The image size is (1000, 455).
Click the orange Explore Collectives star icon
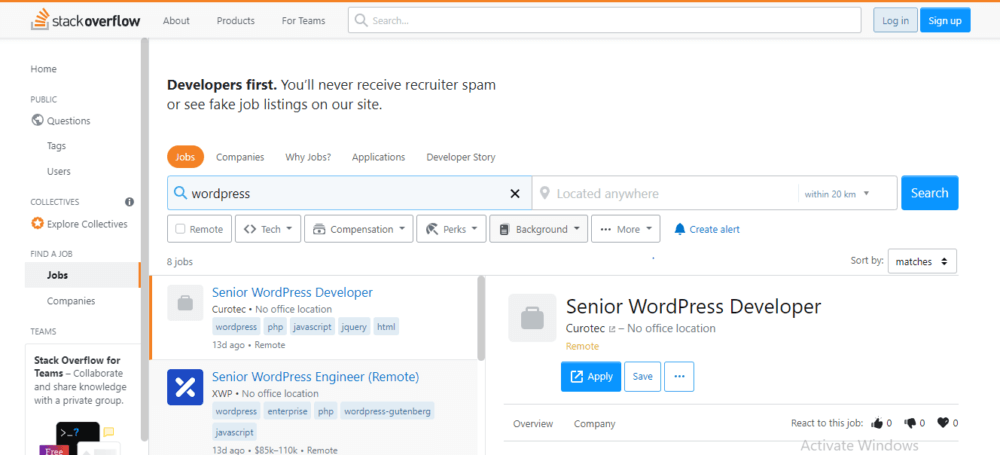[37, 224]
